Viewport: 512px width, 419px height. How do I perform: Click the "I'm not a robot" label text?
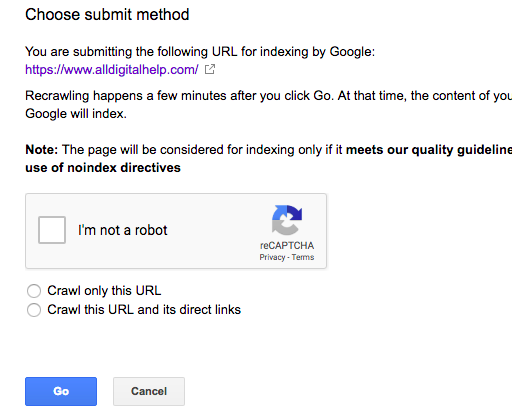pyautogui.click(x=122, y=230)
